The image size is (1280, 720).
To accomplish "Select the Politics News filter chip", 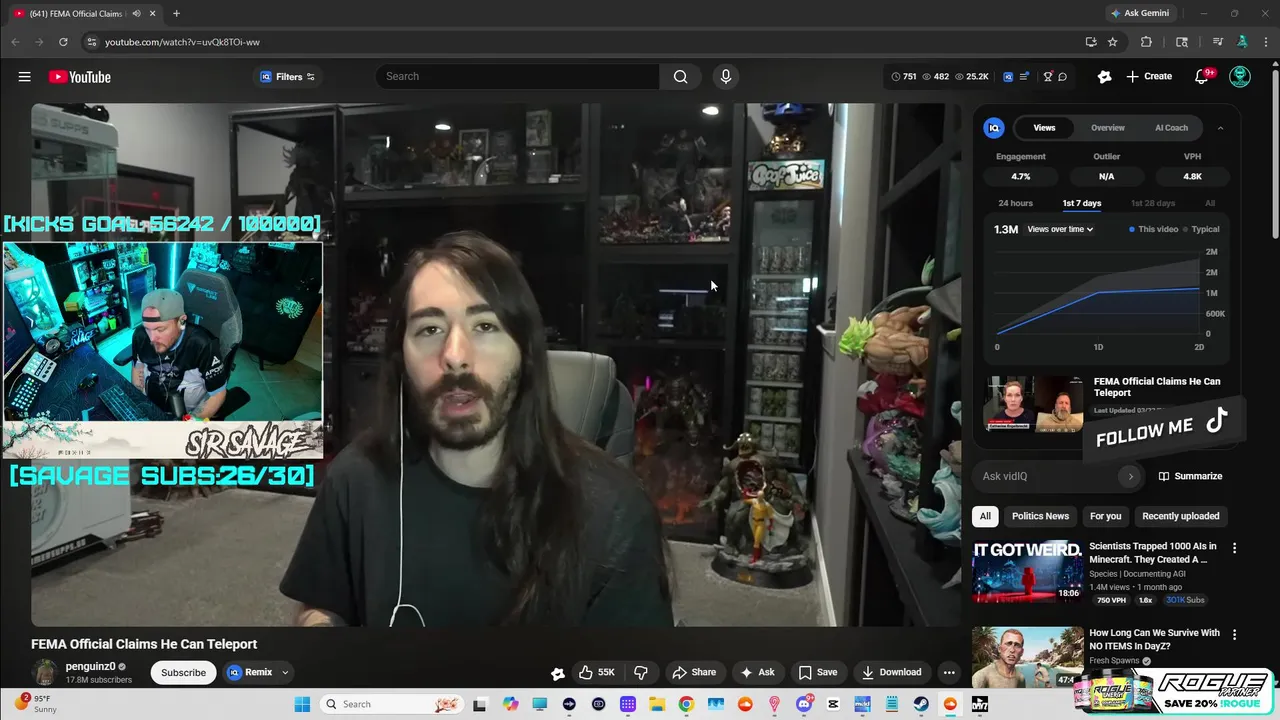I will 1040,516.
